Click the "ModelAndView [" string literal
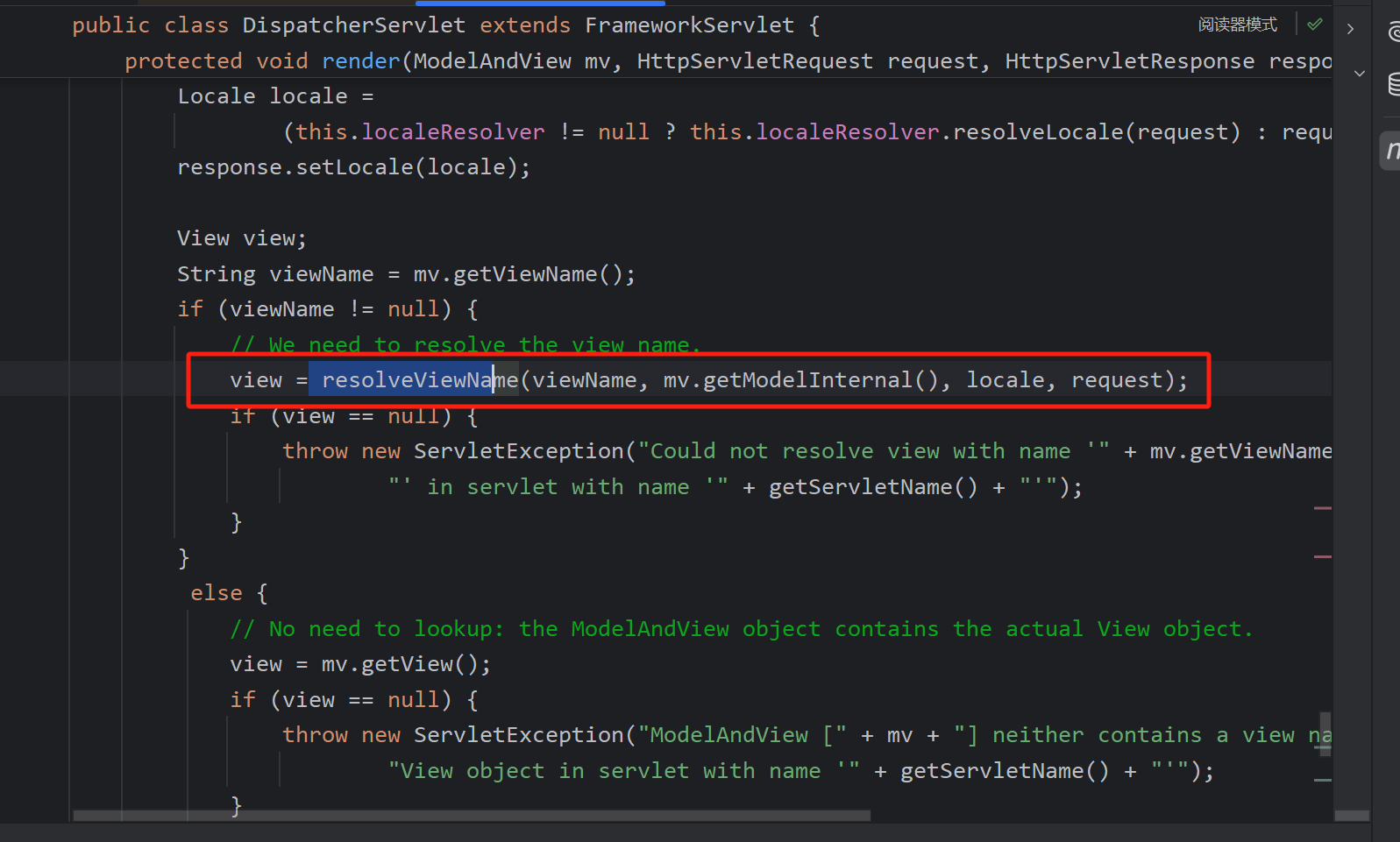The image size is (1400, 842). click(742, 735)
